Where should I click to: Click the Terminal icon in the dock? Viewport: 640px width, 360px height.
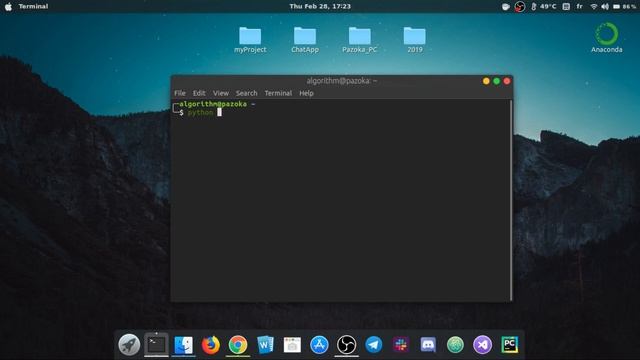pyautogui.click(x=156, y=344)
